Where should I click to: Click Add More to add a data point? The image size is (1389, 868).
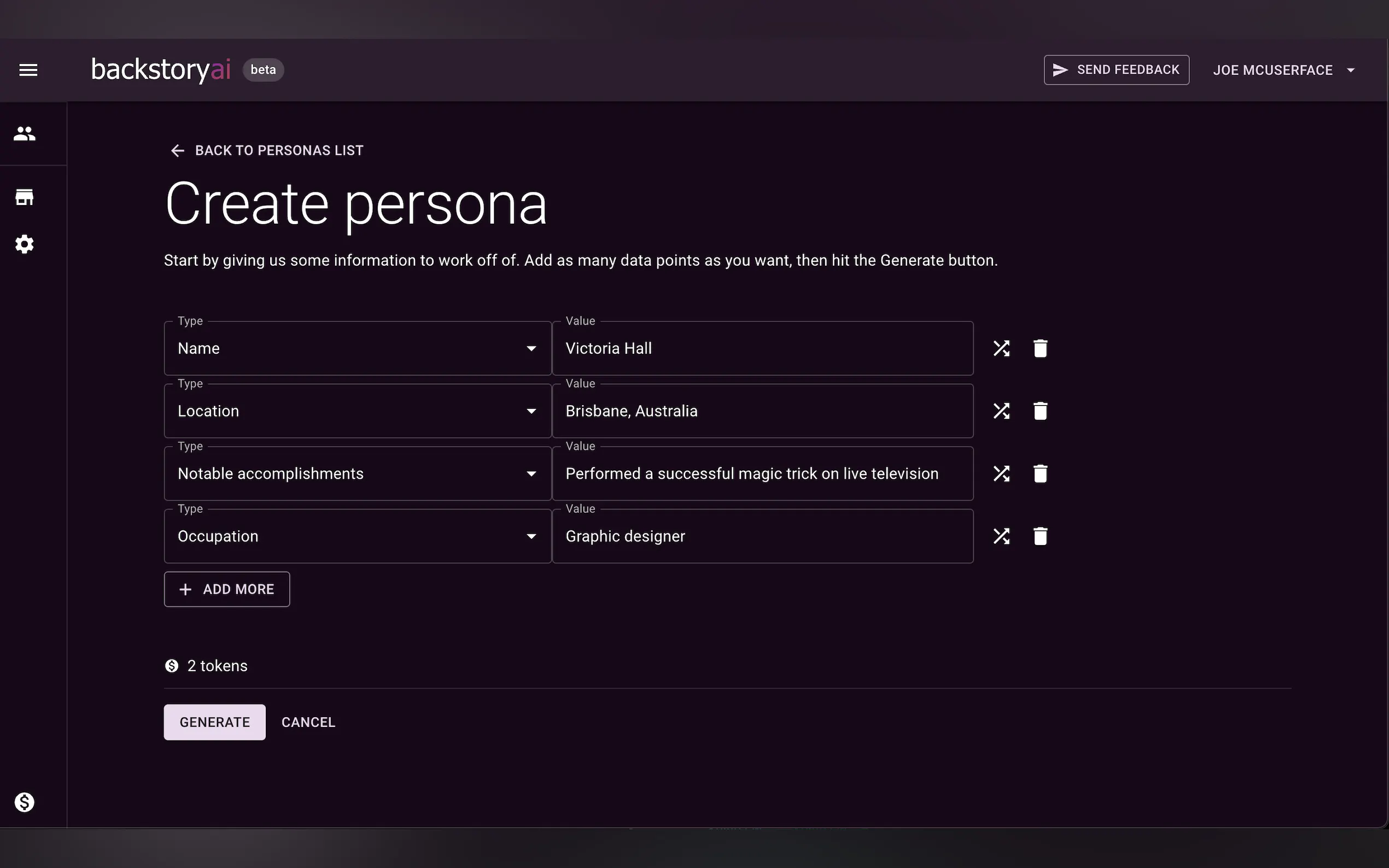(227, 589)
